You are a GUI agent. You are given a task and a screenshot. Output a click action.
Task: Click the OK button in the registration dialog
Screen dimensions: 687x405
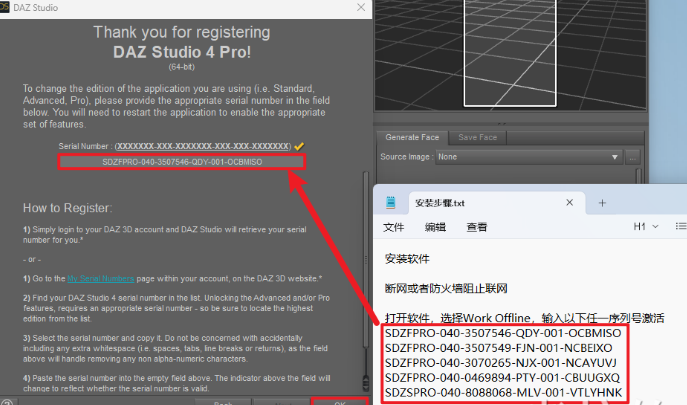click(x=340, y=401)
